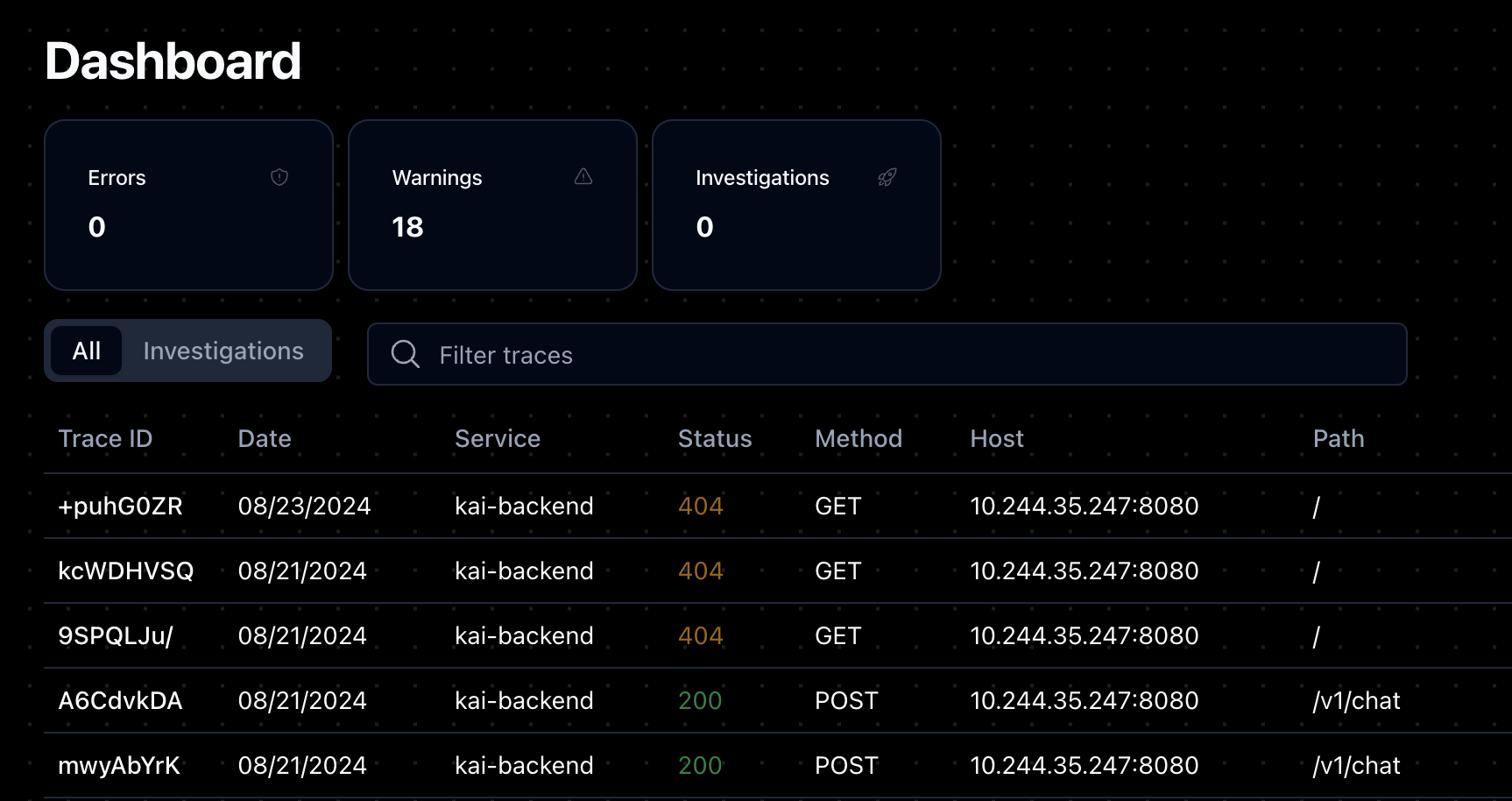
Task: Click the shield icon in Errors card
Action: [x=279, y=177]
